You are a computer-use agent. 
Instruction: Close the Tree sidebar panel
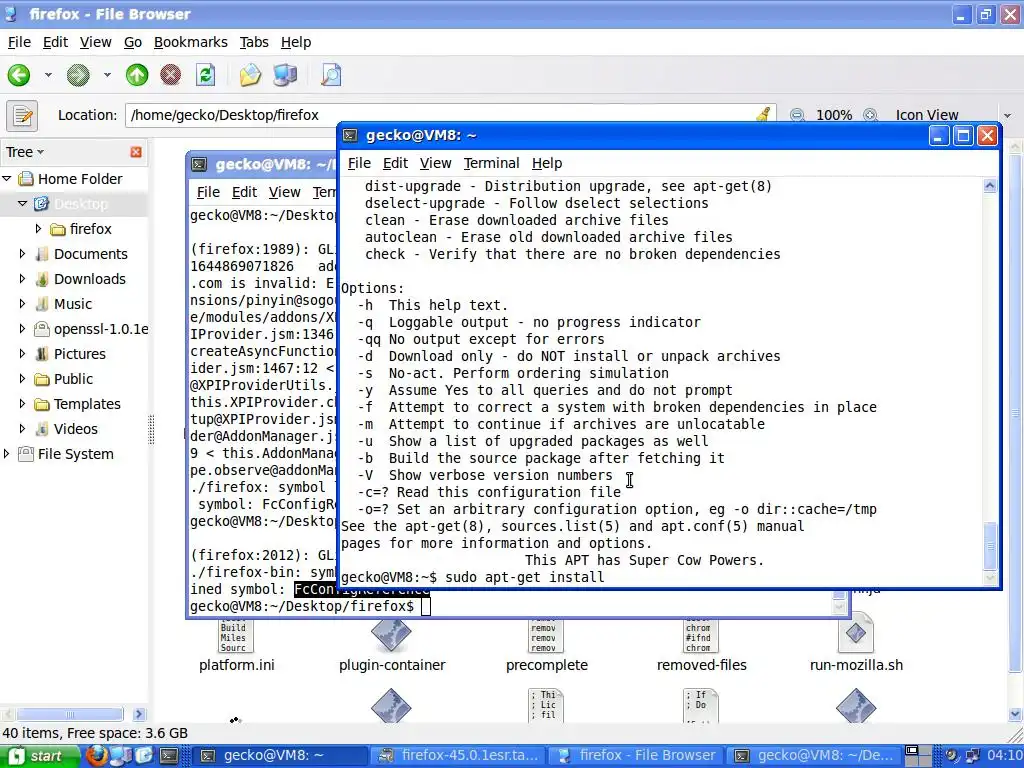click(136, 152)
